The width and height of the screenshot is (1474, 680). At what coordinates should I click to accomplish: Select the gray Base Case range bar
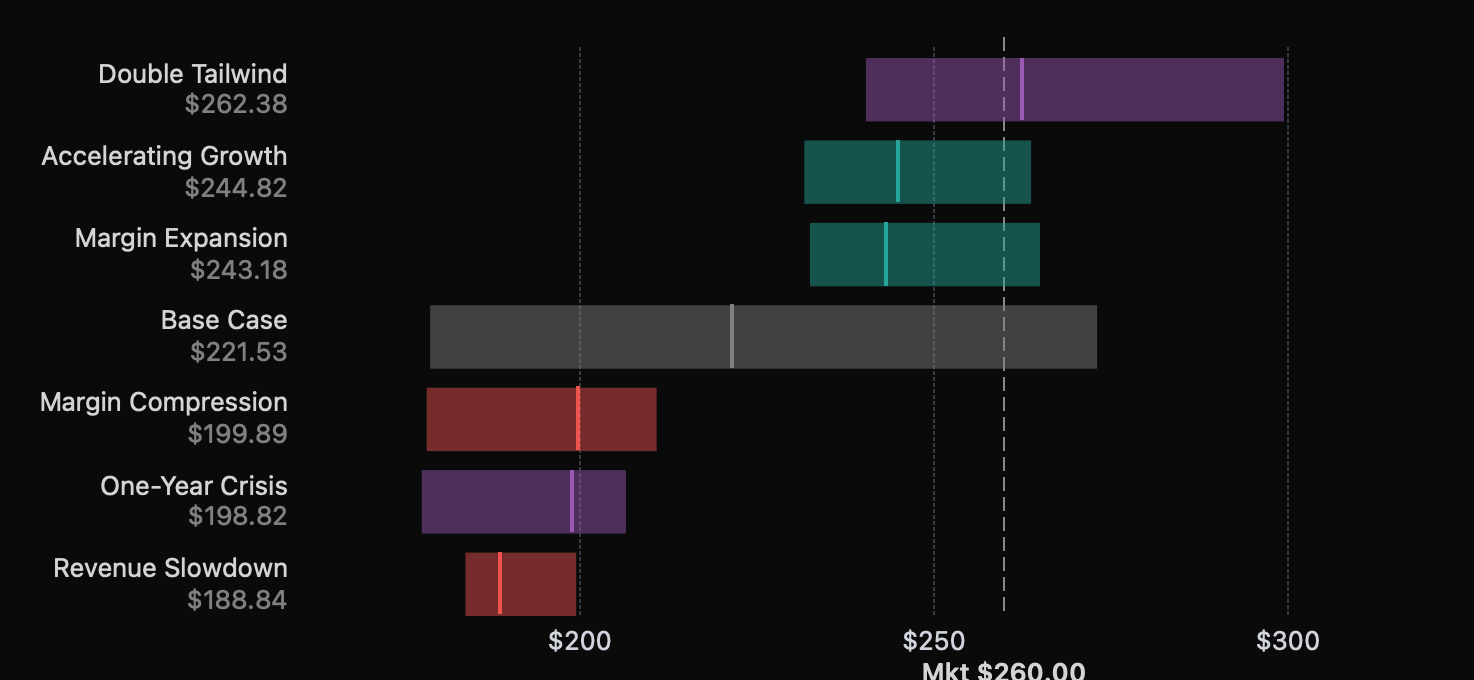tap(900, 337)
